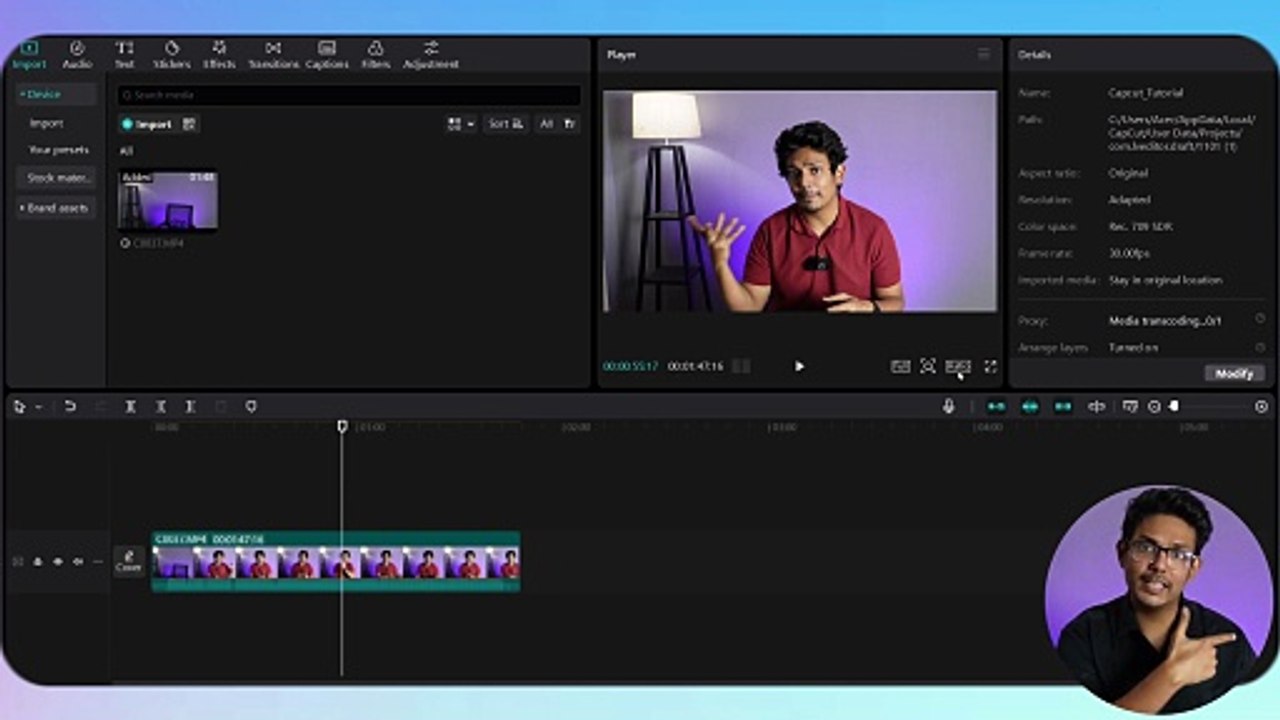Toggle auto snapping in timeline toolbar
This screenshot has height=720, width=1280.
pyautogui.click(x=1030, y=407)
